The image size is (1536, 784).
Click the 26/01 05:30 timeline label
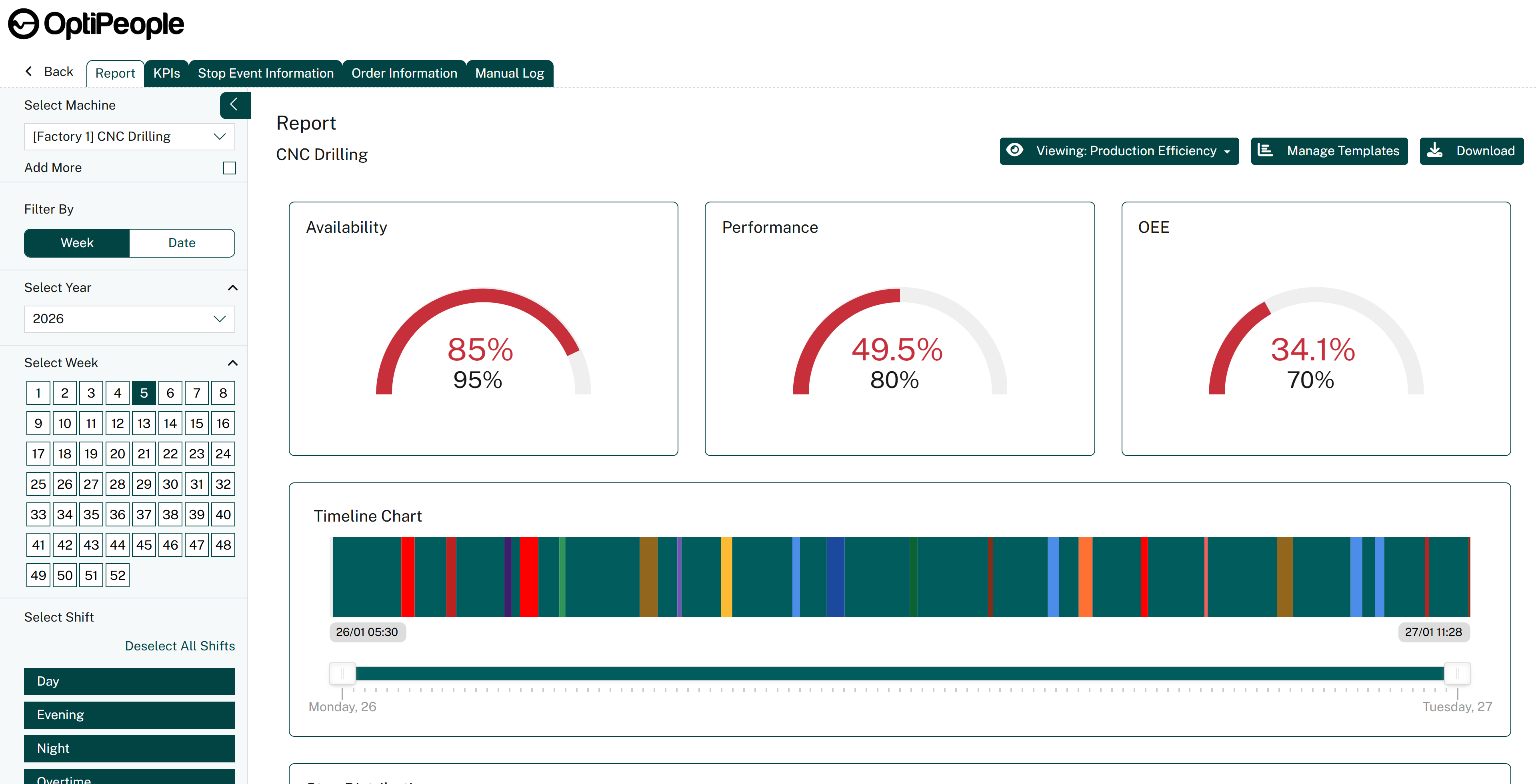tap(367, 632)
